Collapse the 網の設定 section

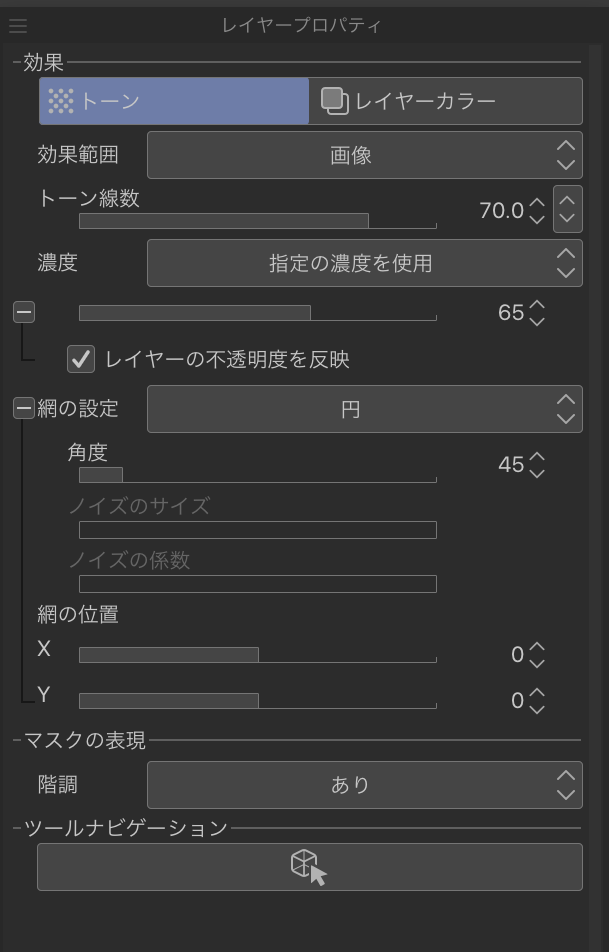tap(24, 408)
